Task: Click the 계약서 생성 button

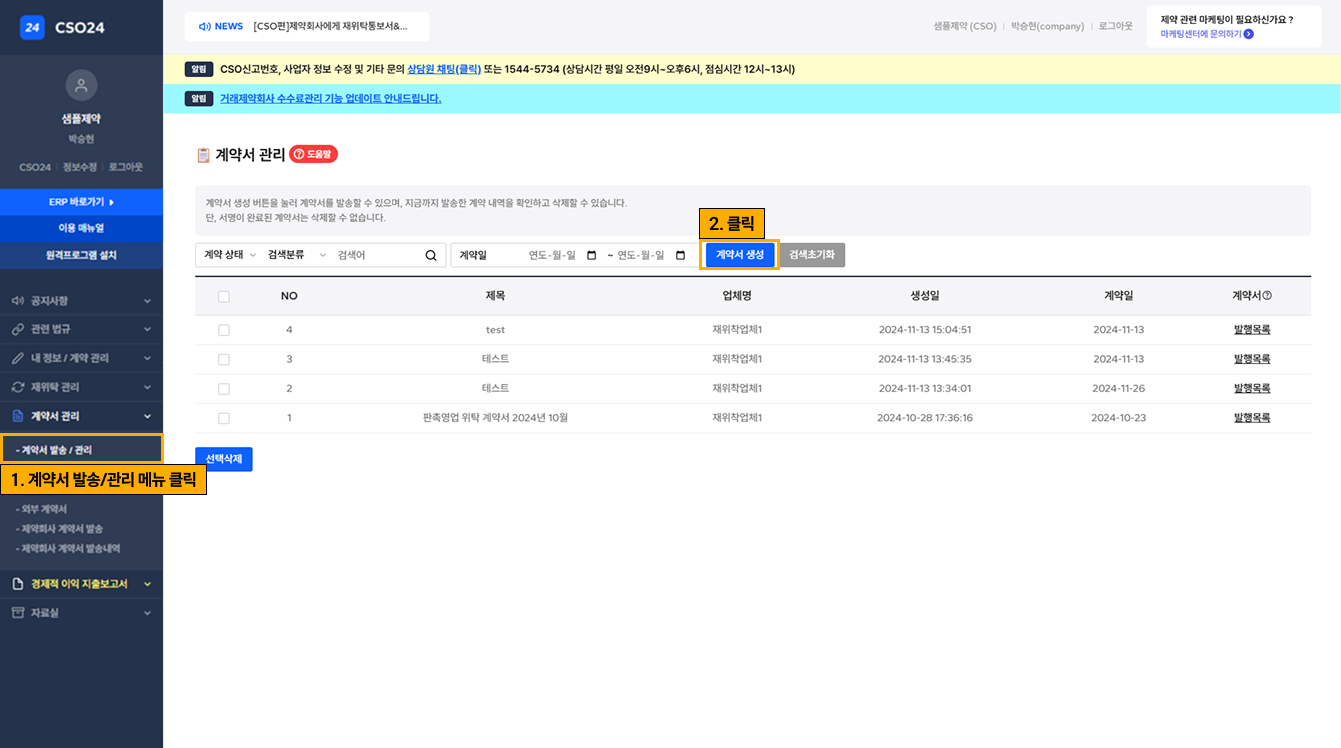Action: click(x=738, y=255)
